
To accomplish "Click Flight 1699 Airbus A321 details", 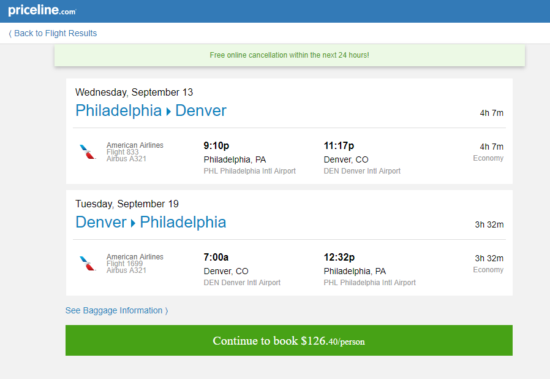I will coord(126,267).
